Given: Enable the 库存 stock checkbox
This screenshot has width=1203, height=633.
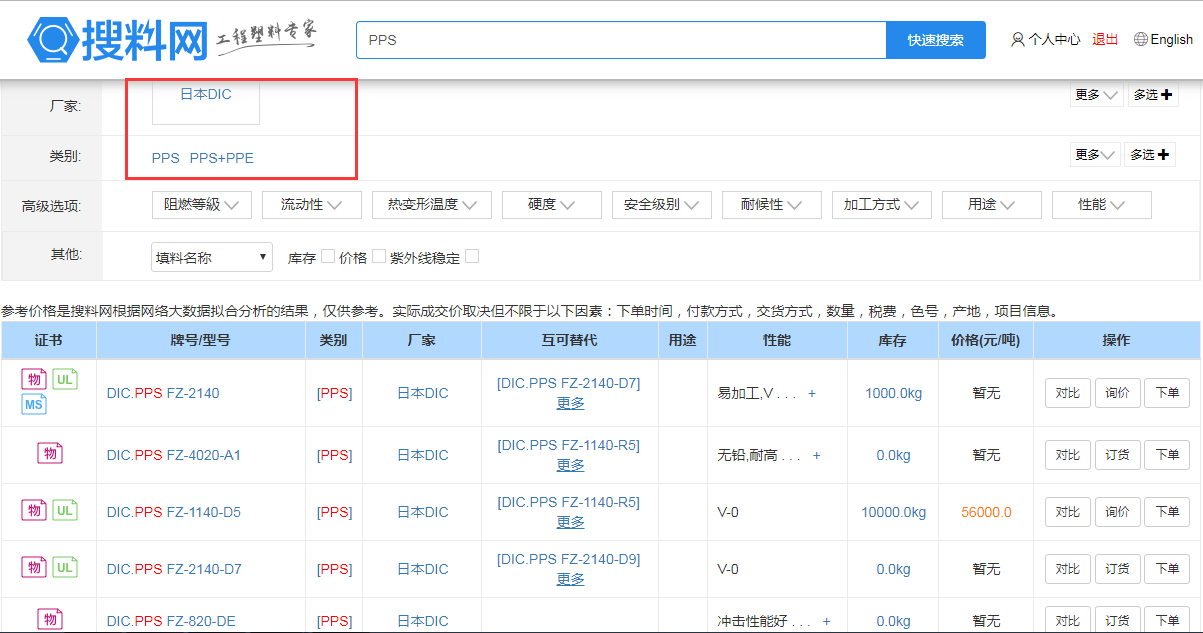Looking at the screenshot, I should coord(328,256).
